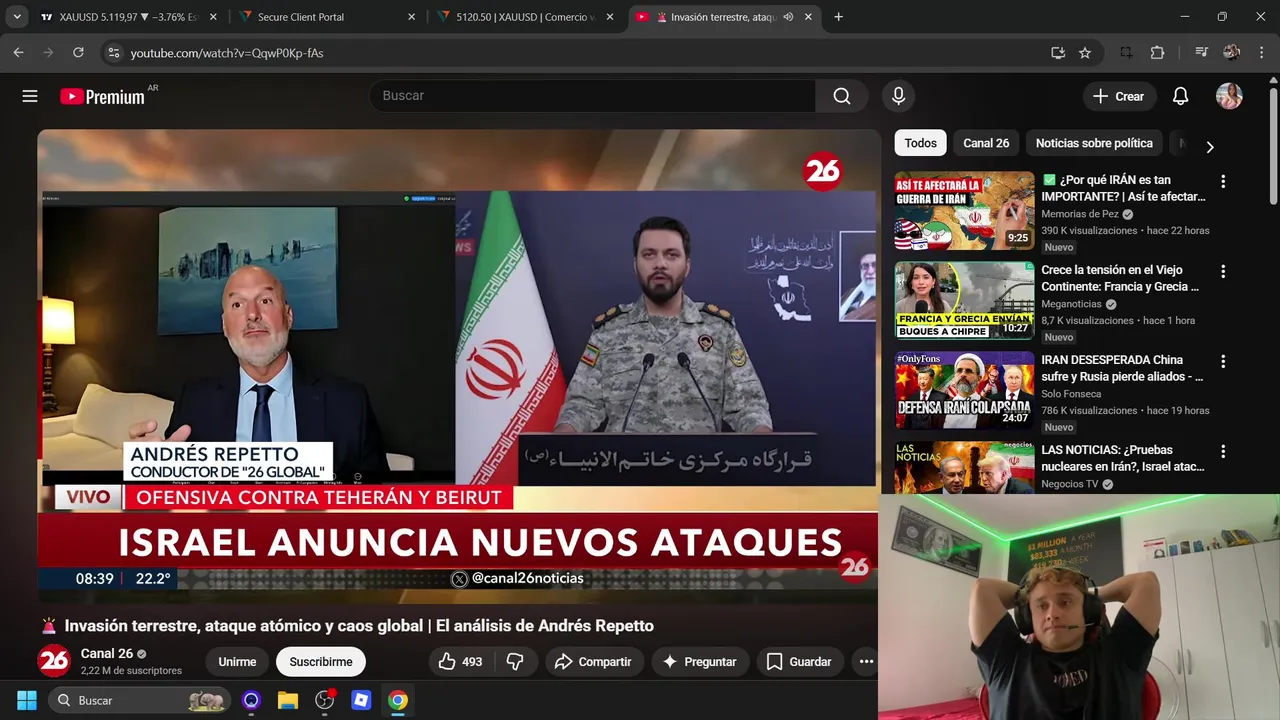Like the video with thumbs up
Image resolution: width=1280 pixels, height=720 pixels.
(460, 661)
